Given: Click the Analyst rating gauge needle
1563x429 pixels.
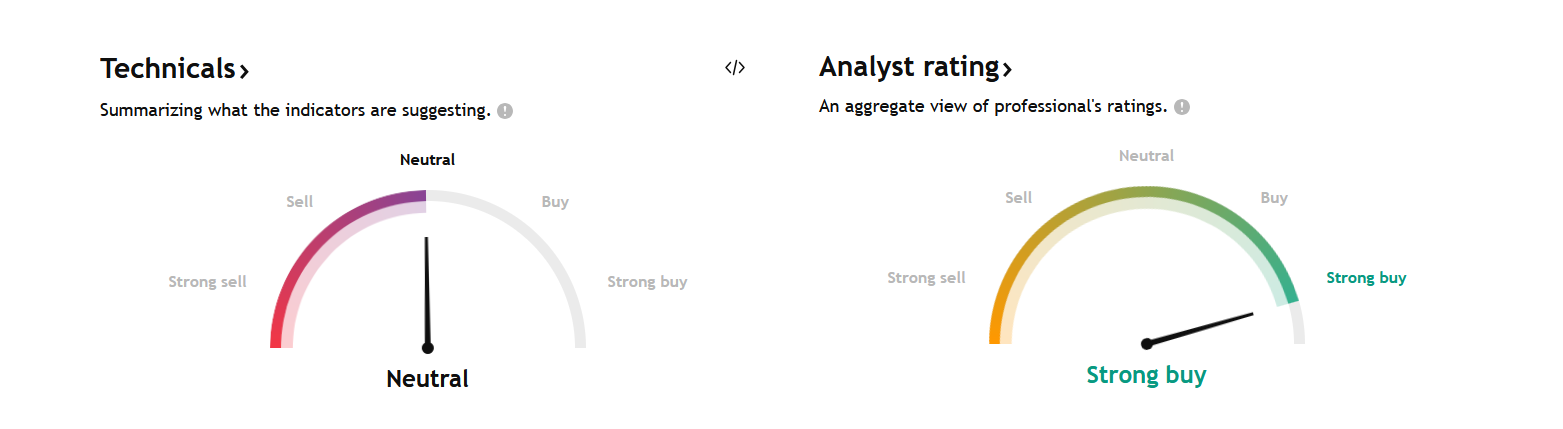Looking at the screenshot, I should (x=1200, y=329).
